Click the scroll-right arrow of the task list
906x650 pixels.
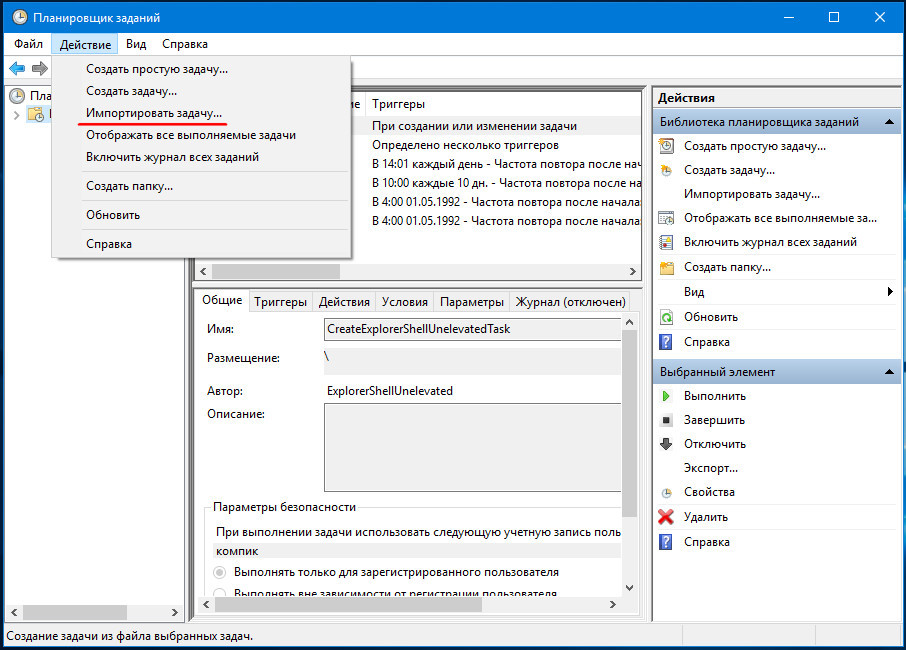point(633,271)
